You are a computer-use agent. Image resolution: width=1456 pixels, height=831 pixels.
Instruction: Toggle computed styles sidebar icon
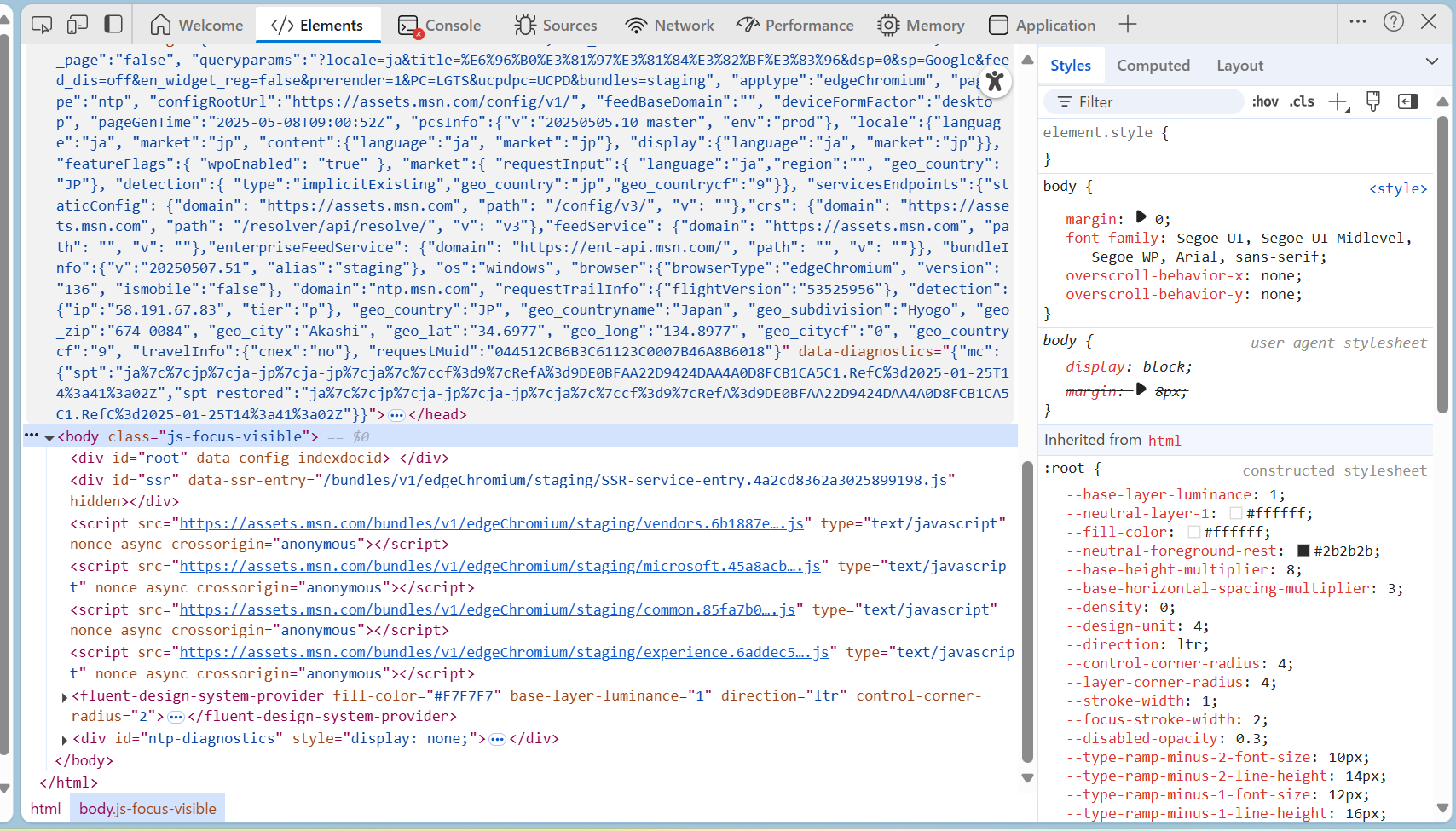(1408, 101)
